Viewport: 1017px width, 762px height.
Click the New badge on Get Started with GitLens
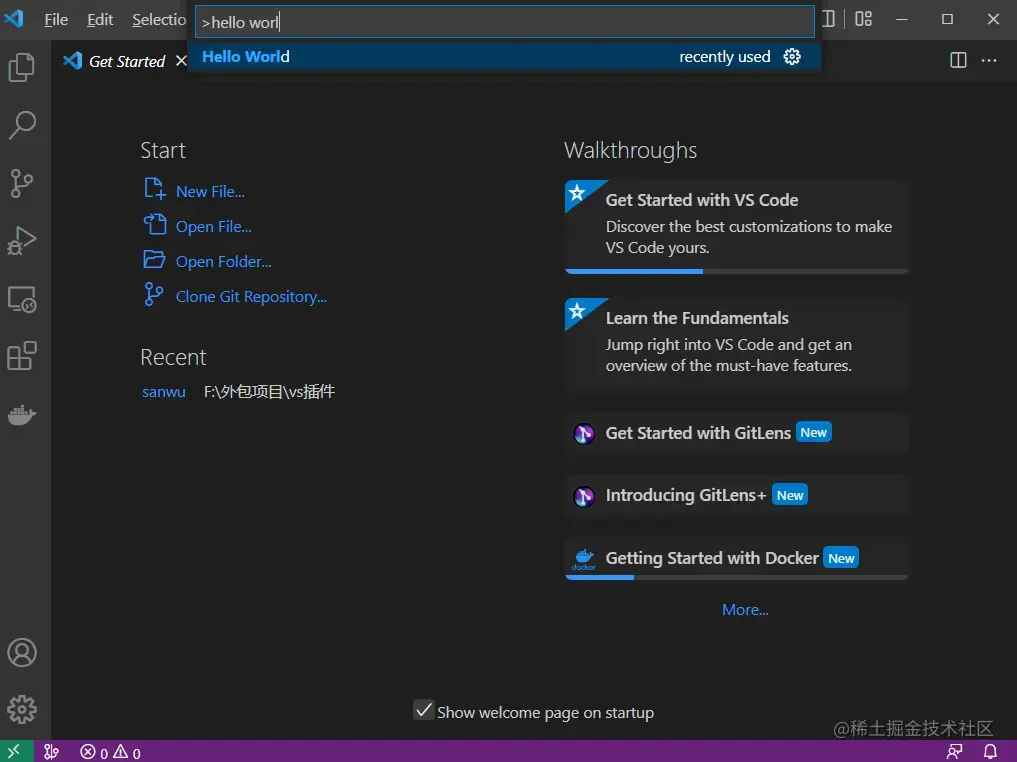pyautogui.click(x=813, y=433)
